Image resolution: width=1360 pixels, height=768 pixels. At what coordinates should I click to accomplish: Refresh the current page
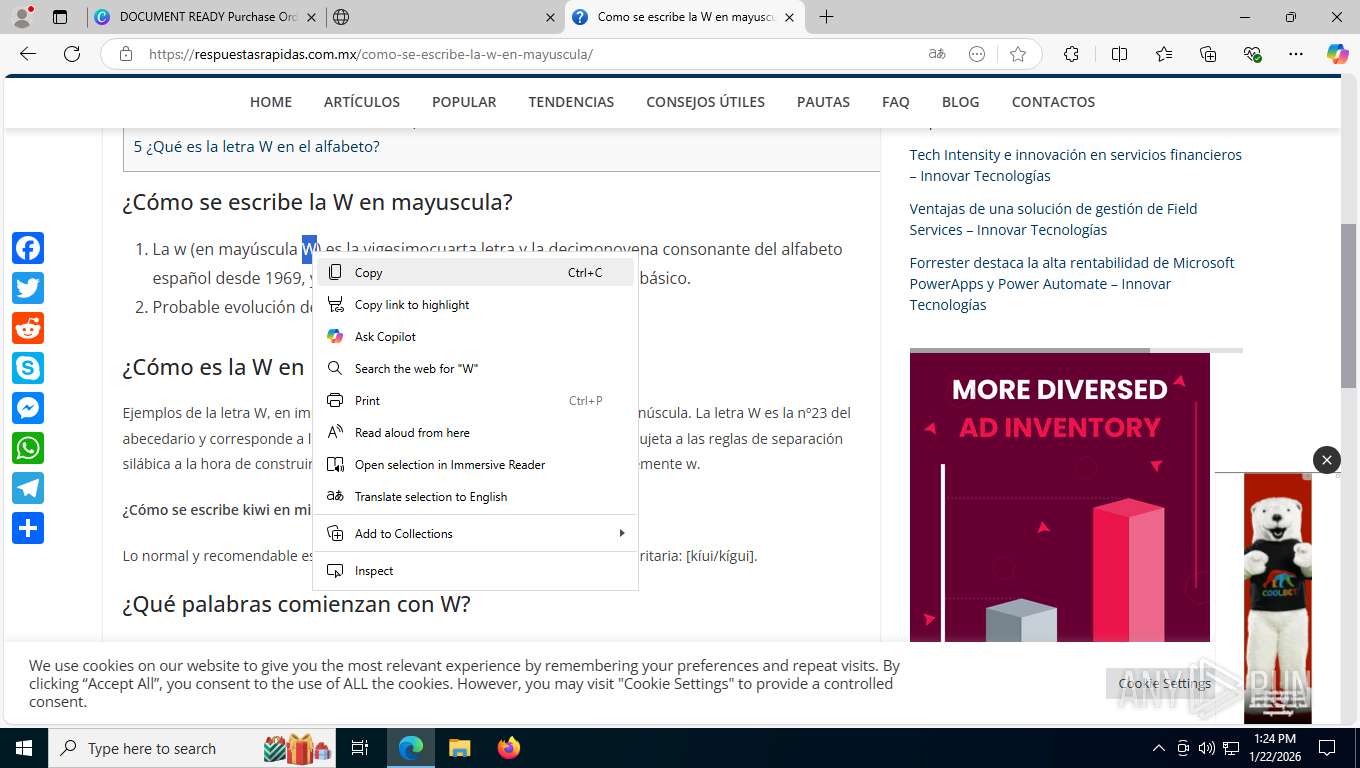pos(72,54)
